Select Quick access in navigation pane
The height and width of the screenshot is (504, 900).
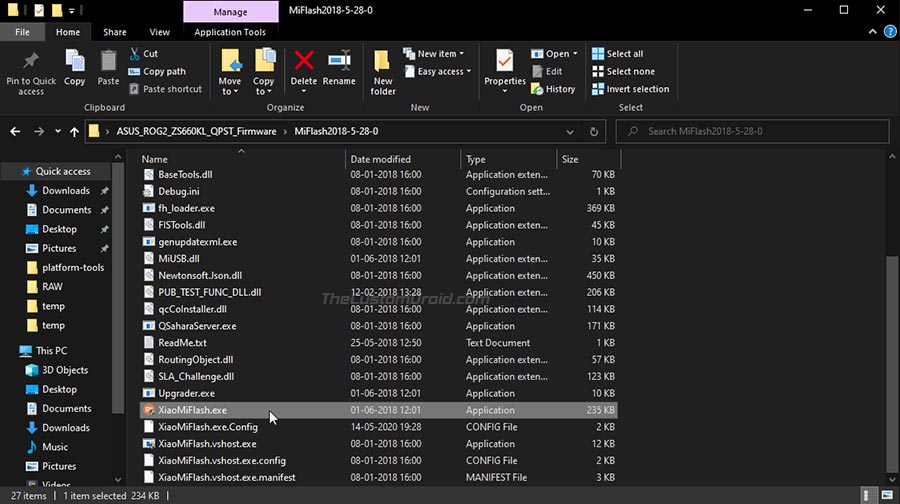(56, 171)
